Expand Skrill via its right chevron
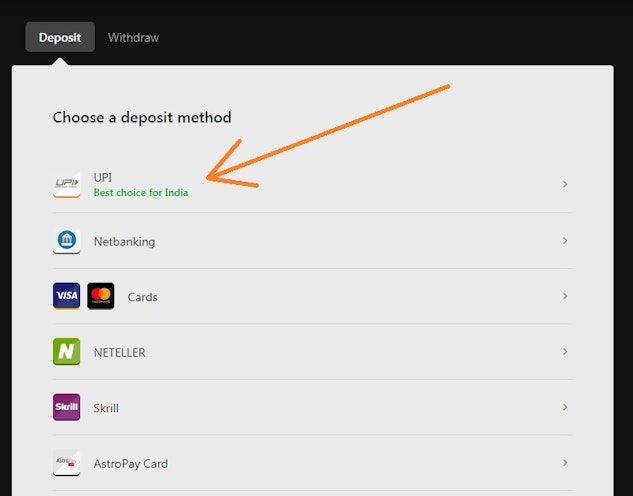 click(565, 408)
